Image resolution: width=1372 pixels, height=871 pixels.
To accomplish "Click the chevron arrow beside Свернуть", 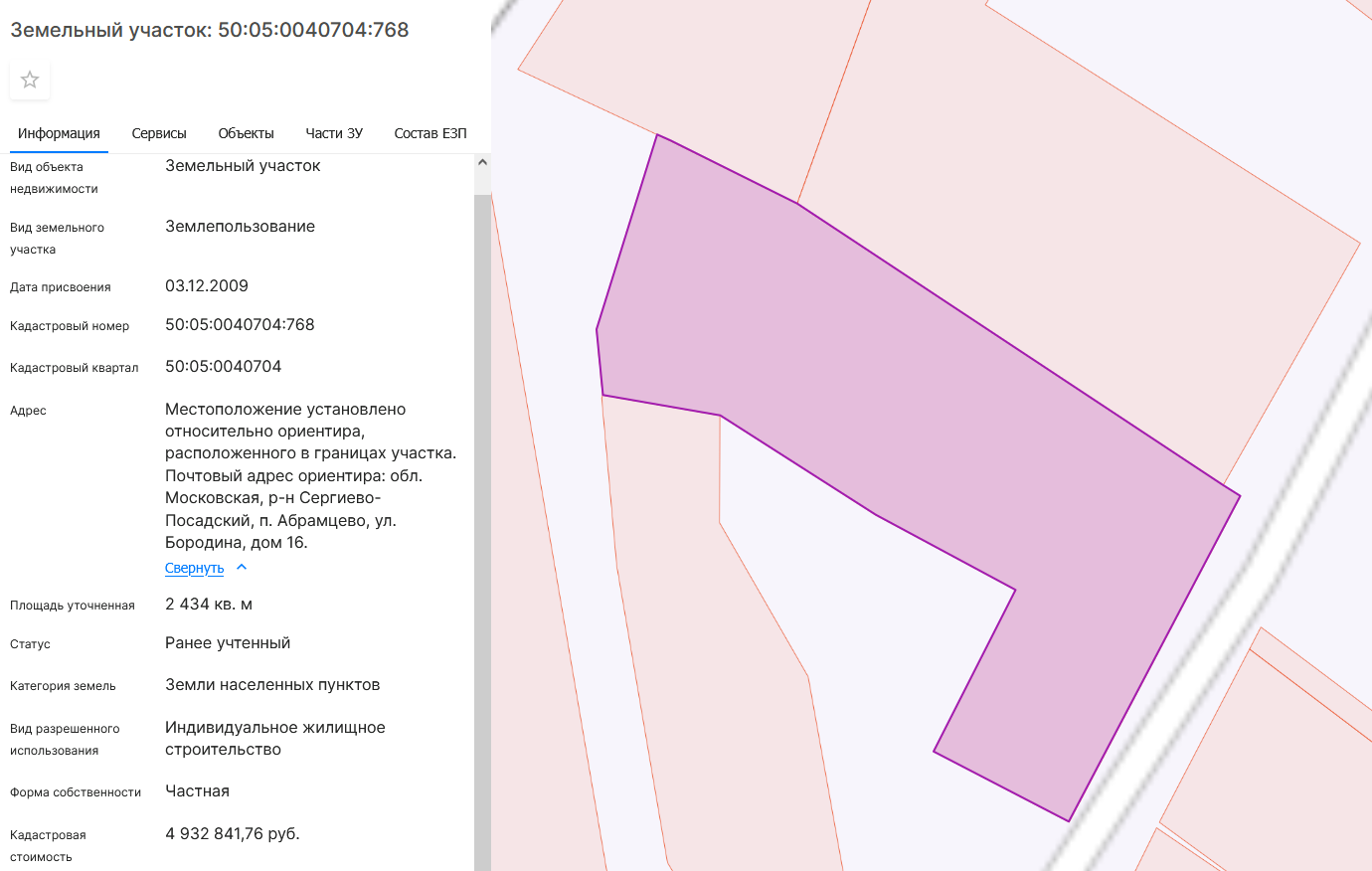I will coord(242,568).
